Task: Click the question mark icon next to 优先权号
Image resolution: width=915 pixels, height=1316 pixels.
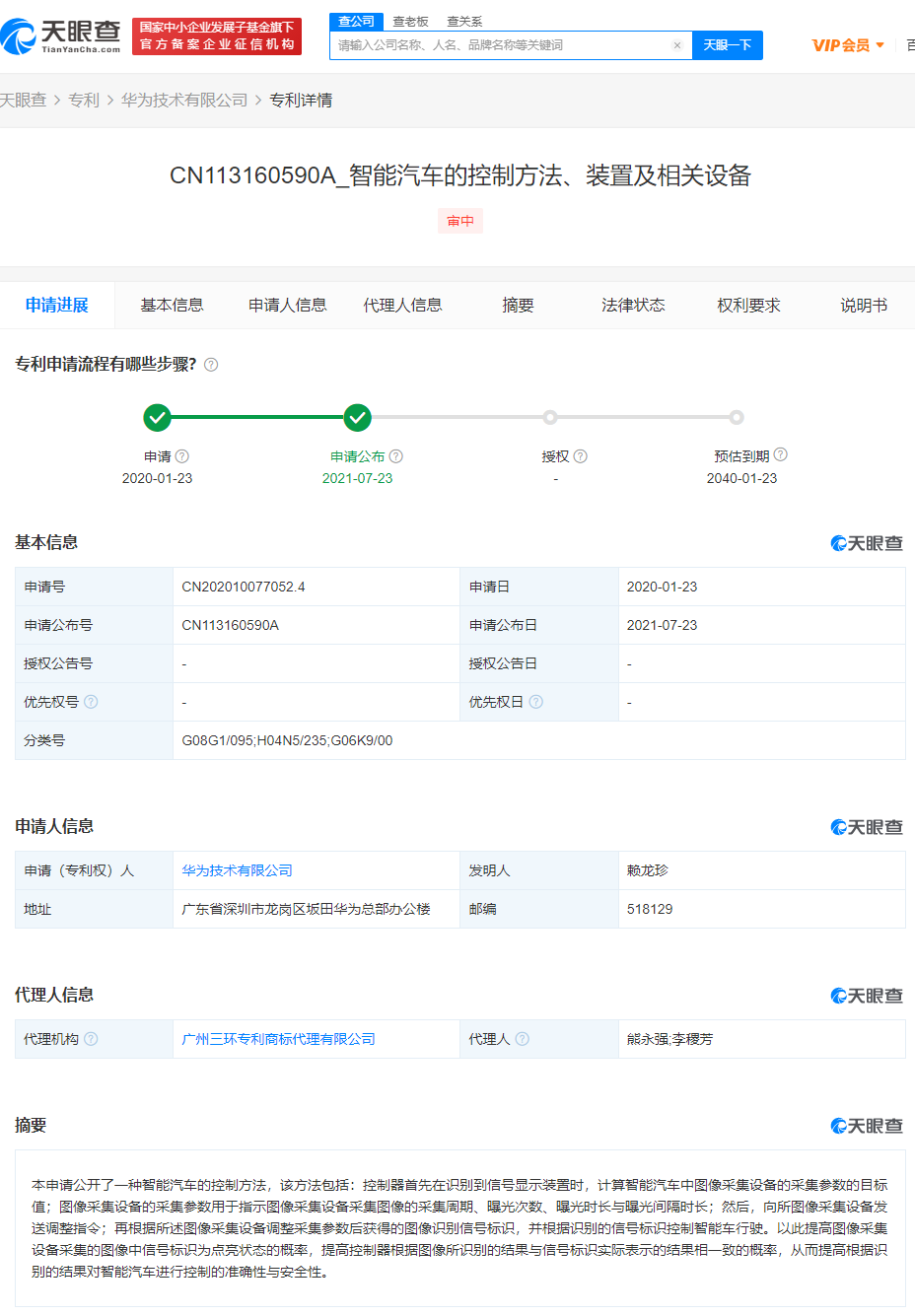Action: 90,701
